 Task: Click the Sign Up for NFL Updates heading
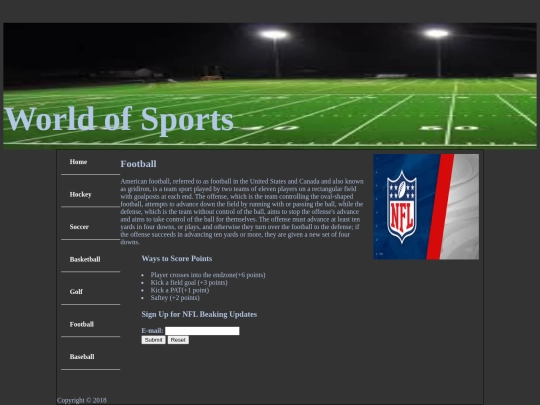pyautogui.click(x=199, y=314)
